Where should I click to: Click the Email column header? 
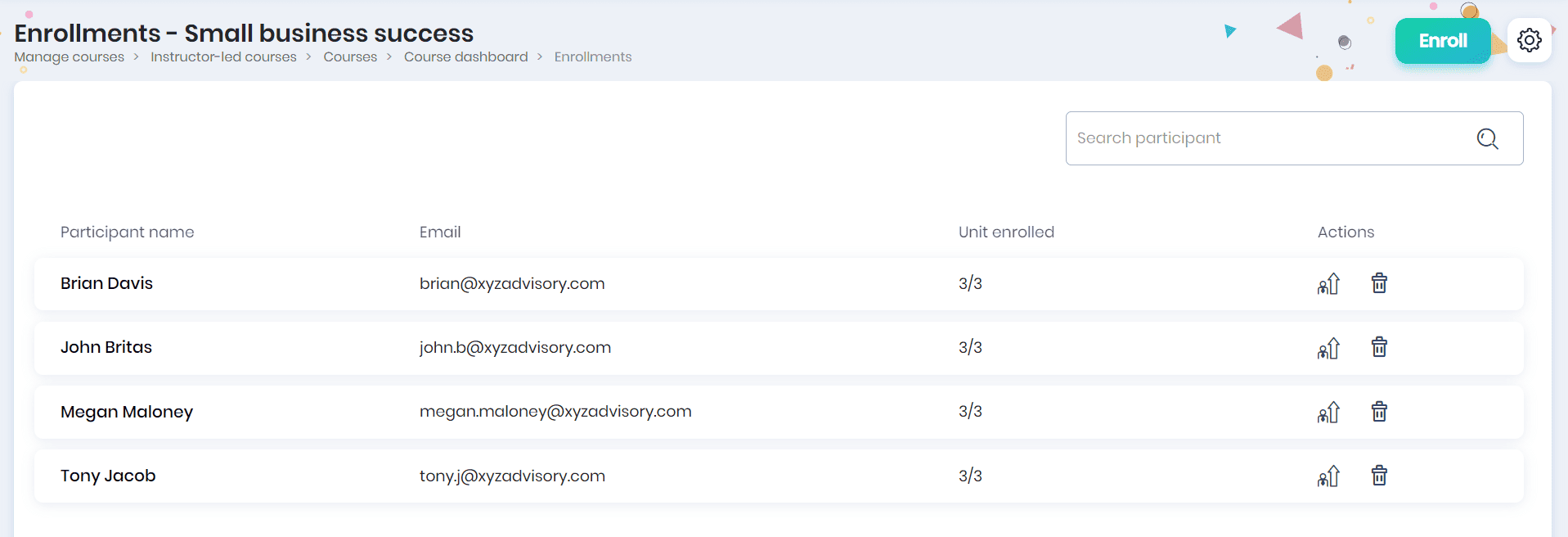coord(440,232)
